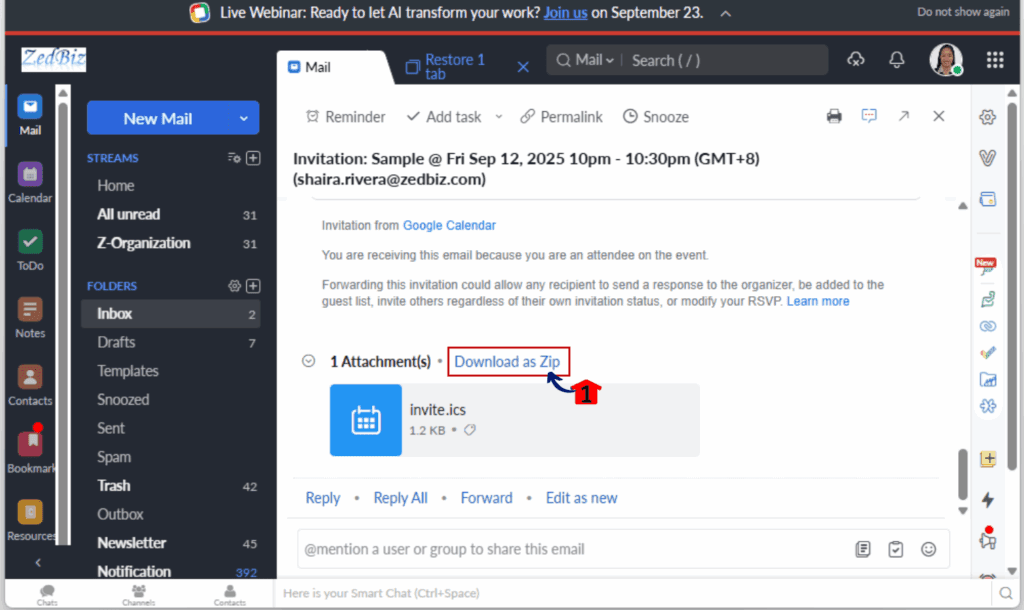
Task: Open the Mail app in sidebar
Action: [x=29, y=114]
